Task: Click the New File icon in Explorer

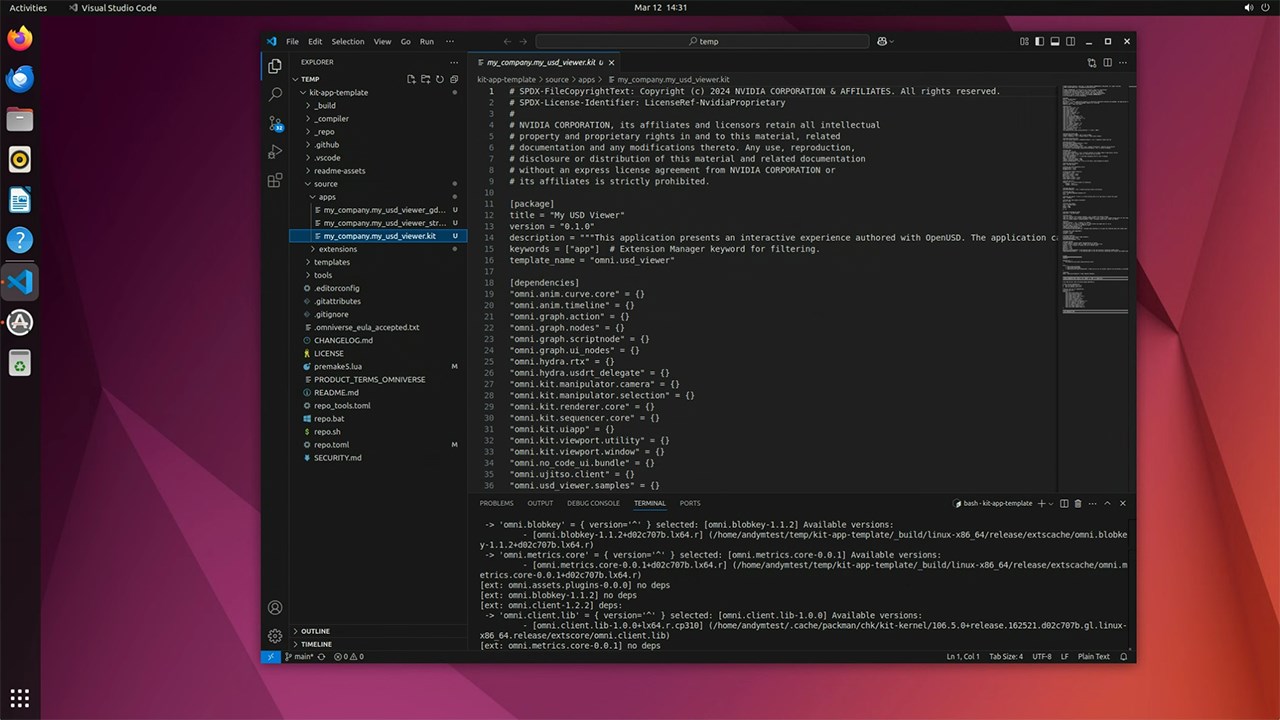Action: [411, 79]
